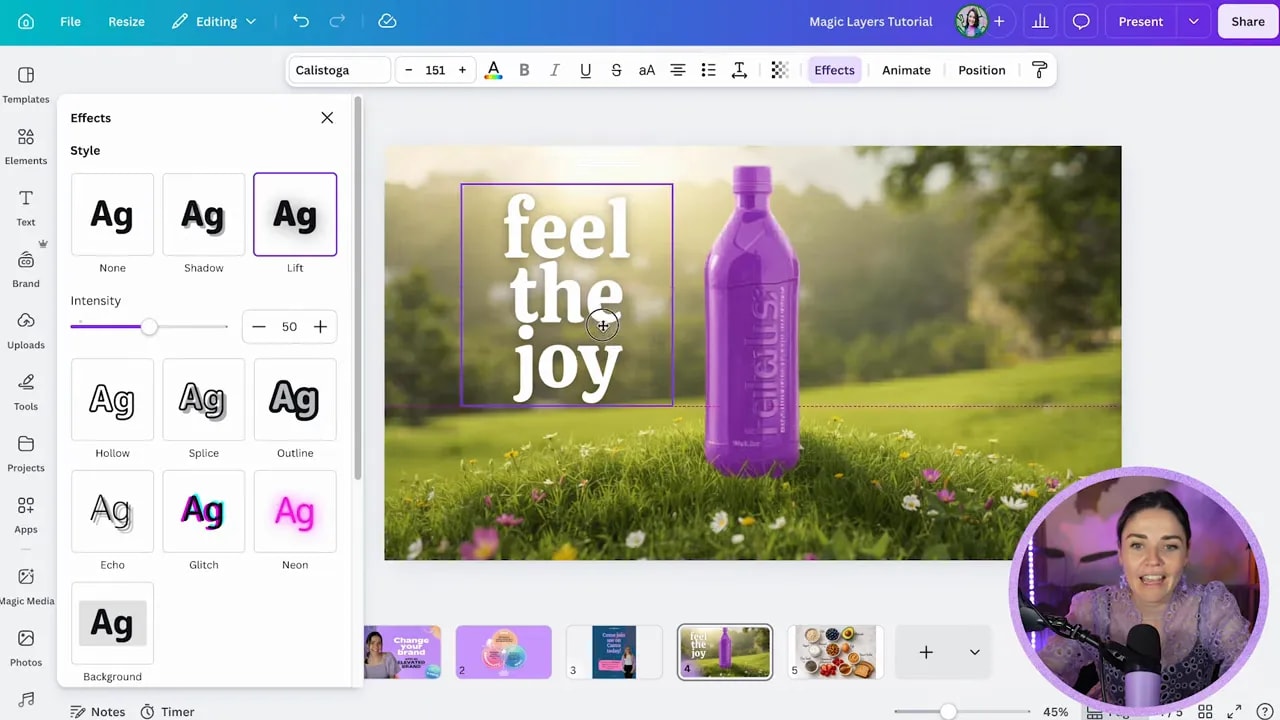Apply the Echo text style
Viewport: 1280px width, 720px height.
click(112, 511)
